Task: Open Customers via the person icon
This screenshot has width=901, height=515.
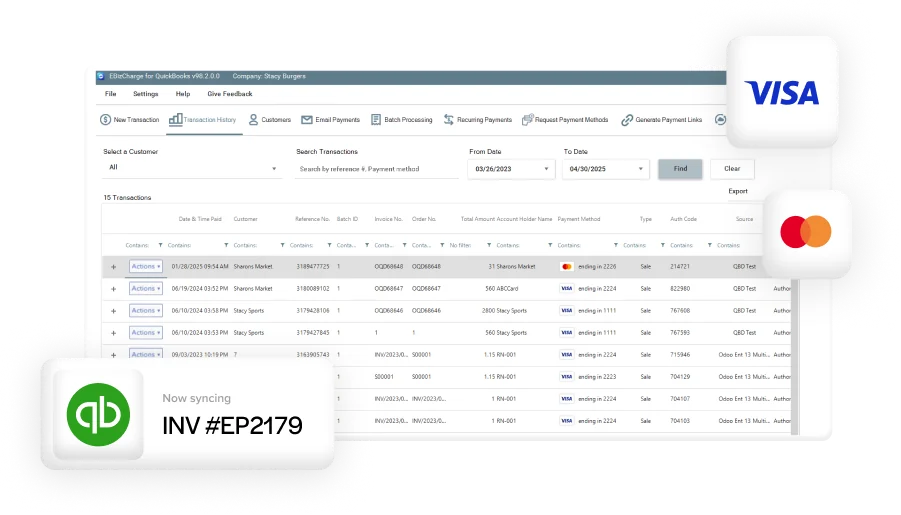Action: [253, 120]
